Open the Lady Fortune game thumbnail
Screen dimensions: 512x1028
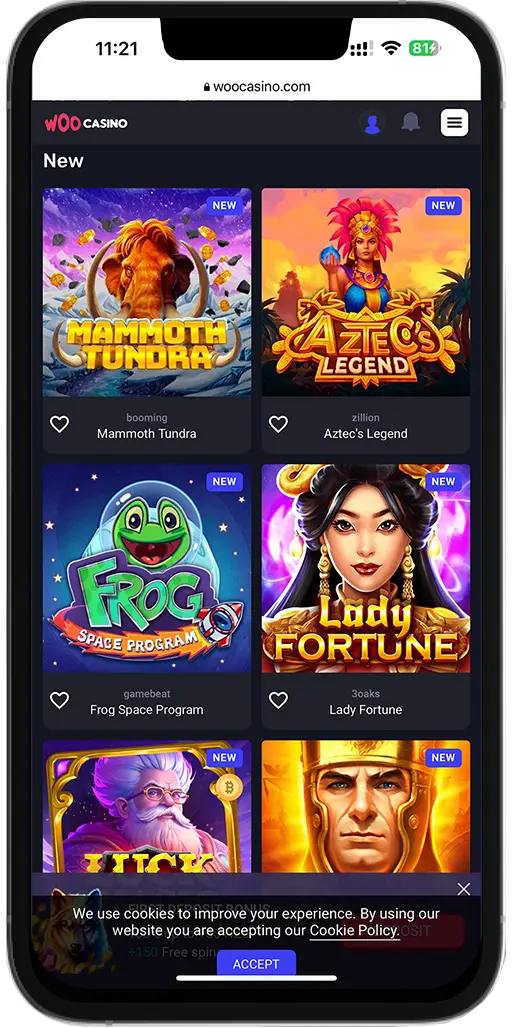(x=366, y=568)
